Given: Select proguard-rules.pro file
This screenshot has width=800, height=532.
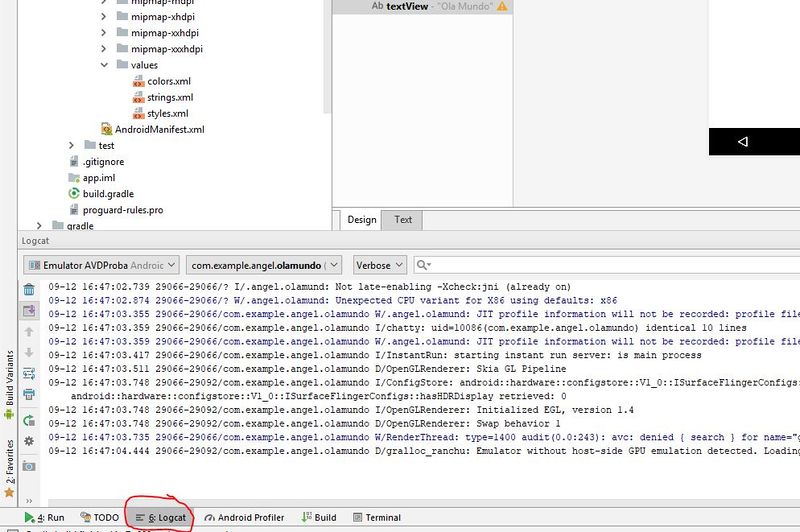Looking at the screenshot, I should point(116,210).
